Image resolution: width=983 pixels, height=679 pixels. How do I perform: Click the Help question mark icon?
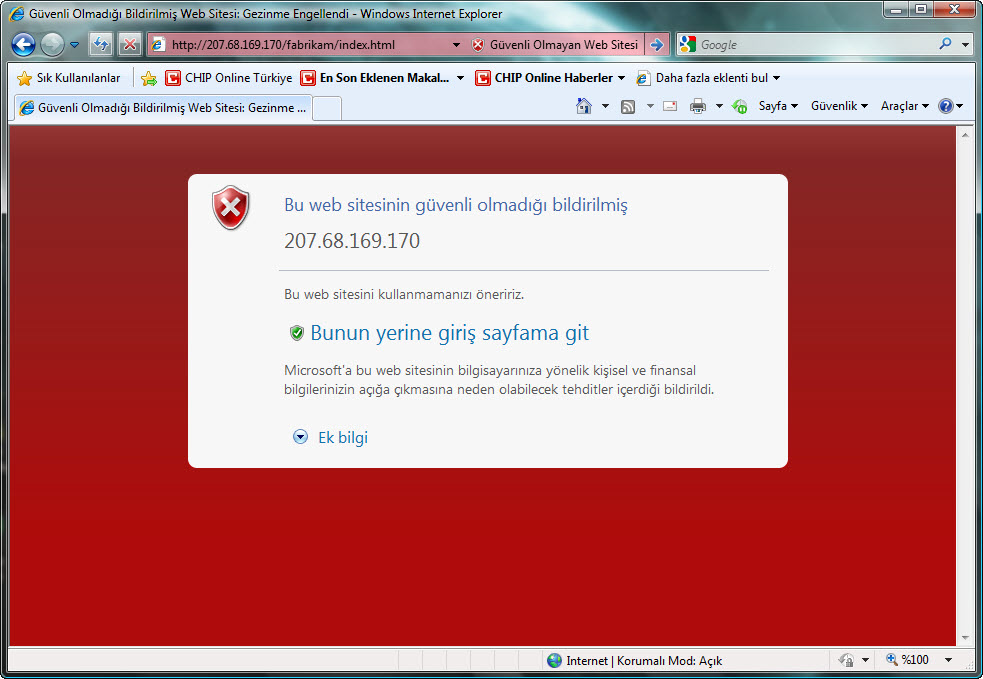point(945,106)
